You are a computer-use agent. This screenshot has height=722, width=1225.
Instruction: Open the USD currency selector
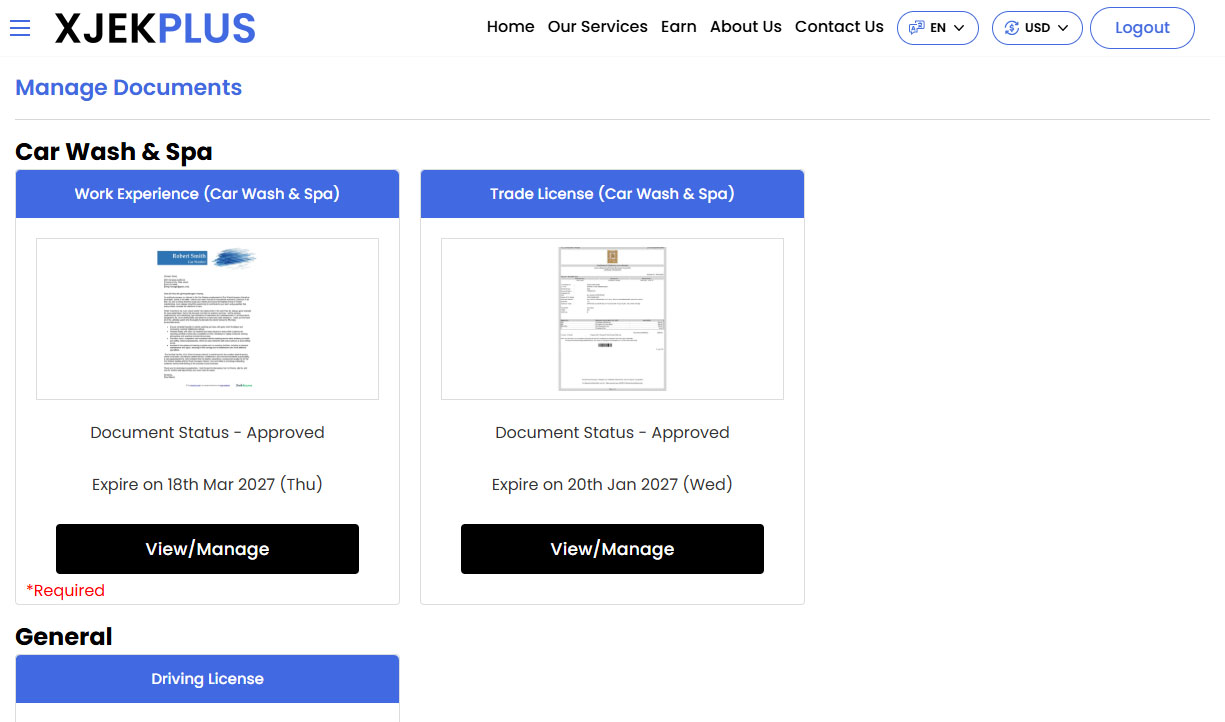coord(1037,27)
